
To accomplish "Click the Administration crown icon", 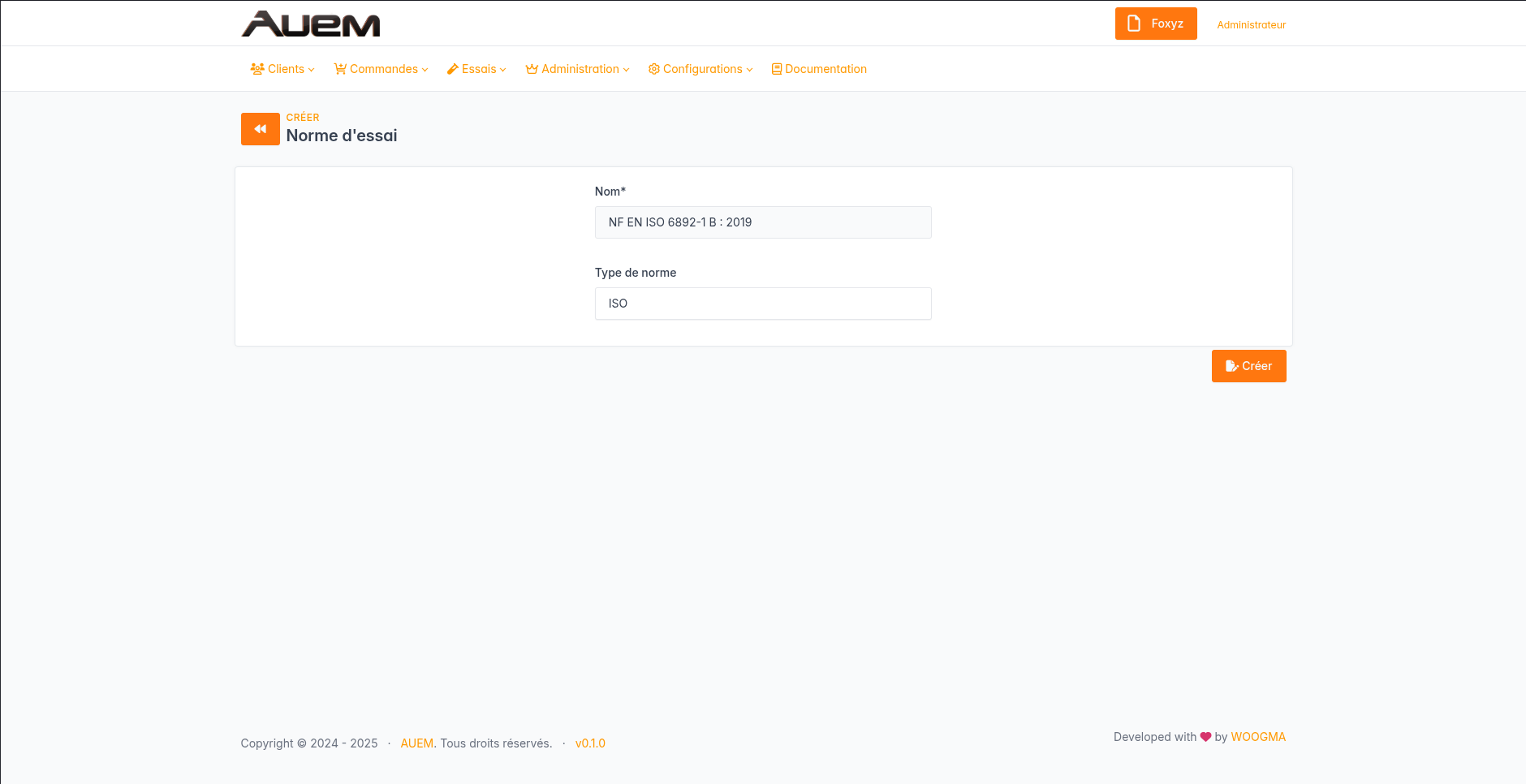I will (532, 69).
